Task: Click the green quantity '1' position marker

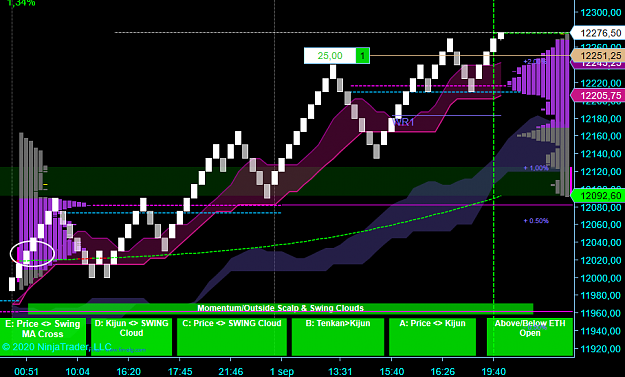Action: (362, 56)
